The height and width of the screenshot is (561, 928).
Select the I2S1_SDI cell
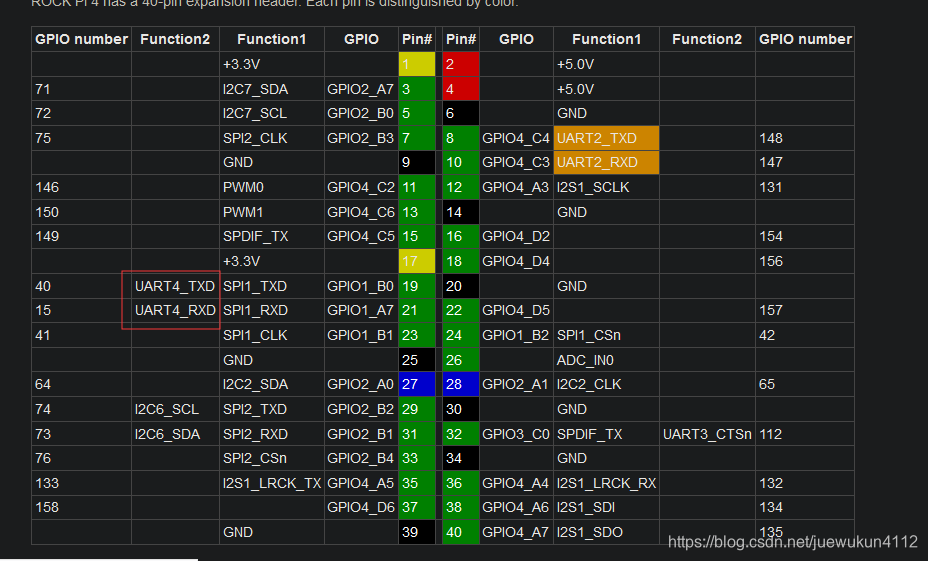606,507
